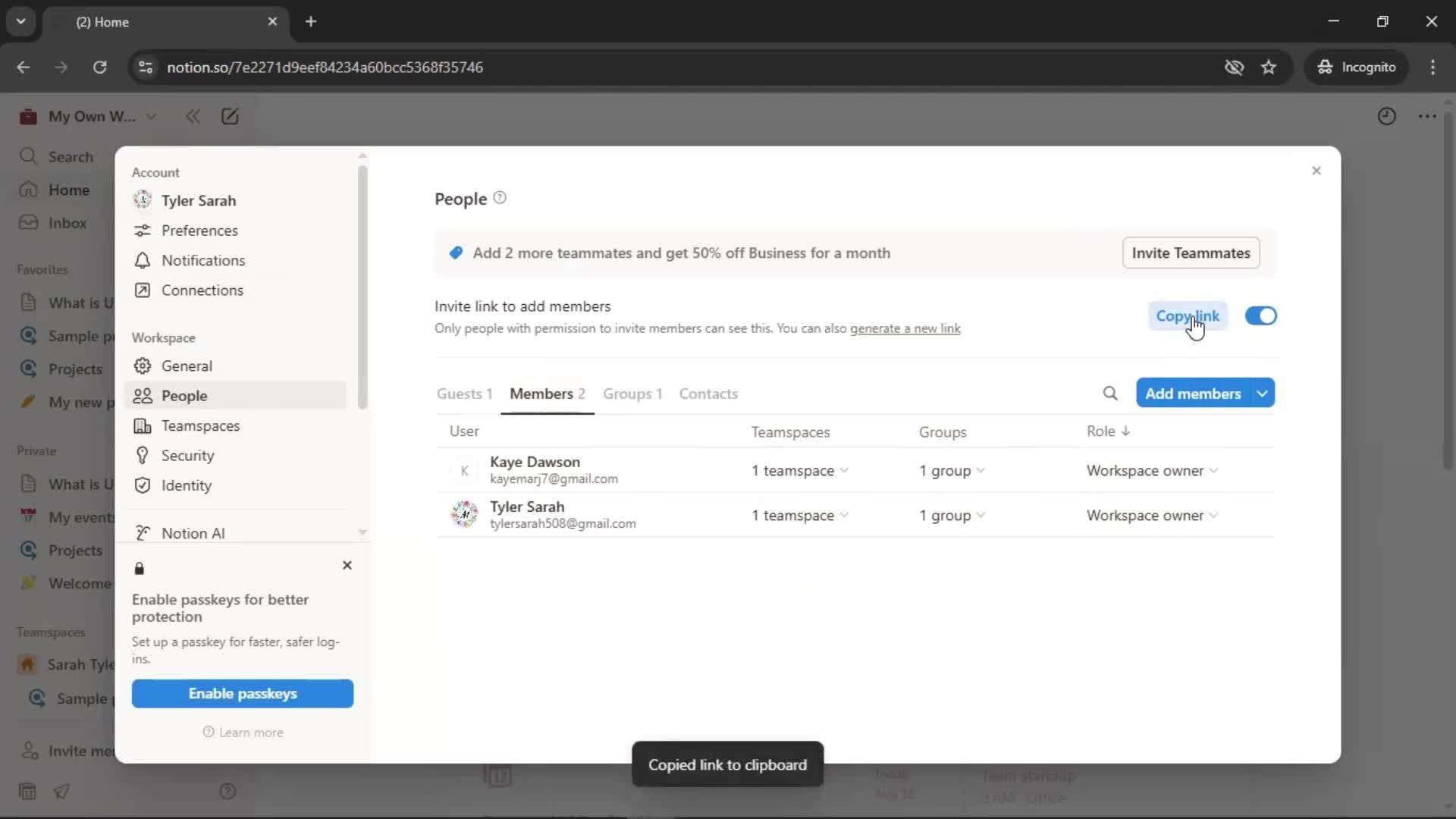1456x819 pixels.
Task: Click the Notifications bell icon
Action: (x=142, y=260)
